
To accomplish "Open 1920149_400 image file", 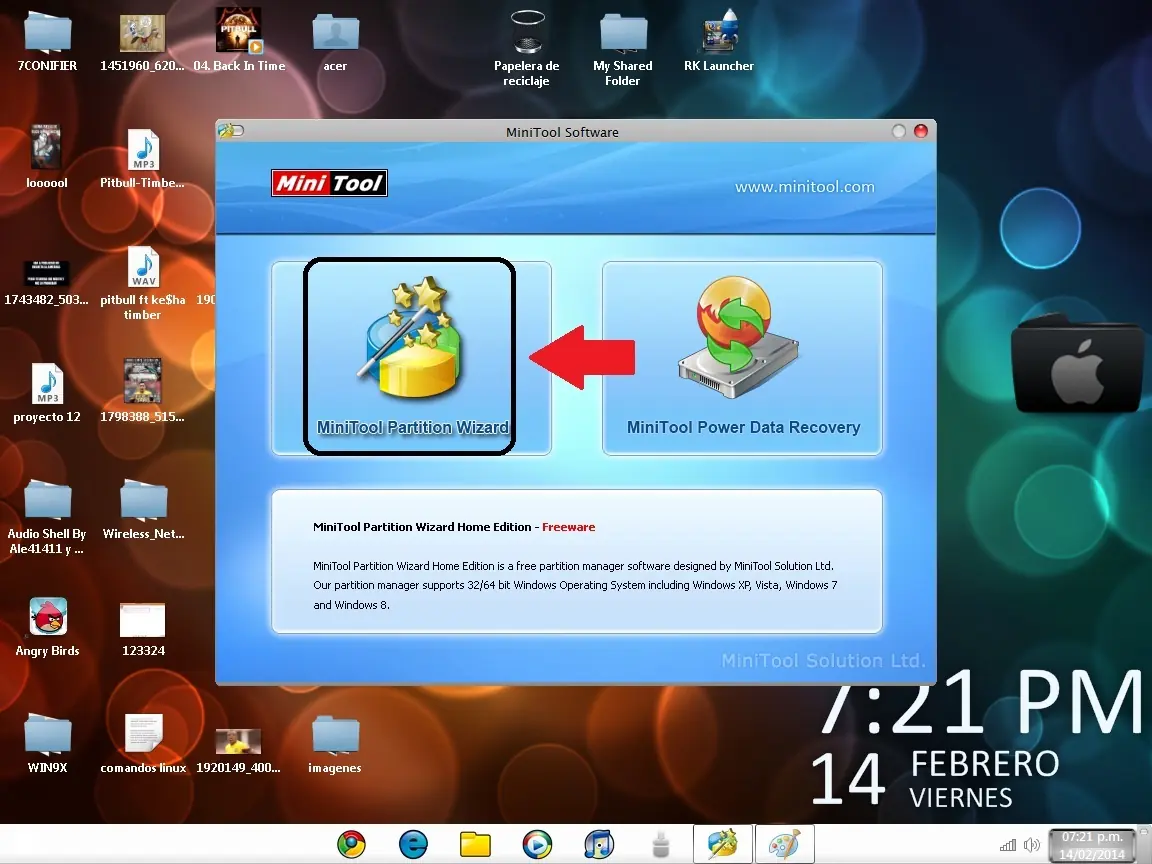I will 238,751.
